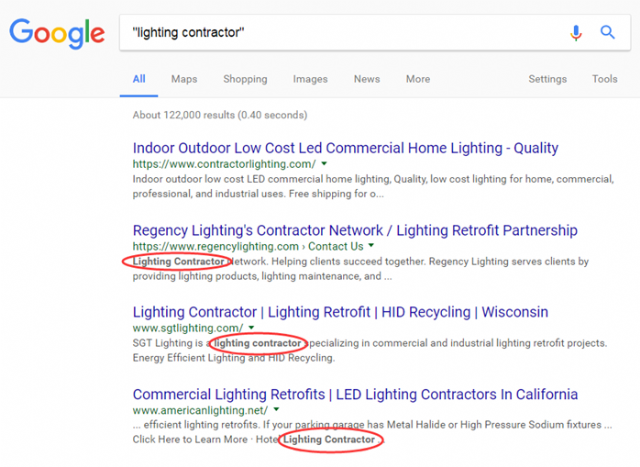Select the All tab
640x467 pixels.
click(x=139, y=79)
